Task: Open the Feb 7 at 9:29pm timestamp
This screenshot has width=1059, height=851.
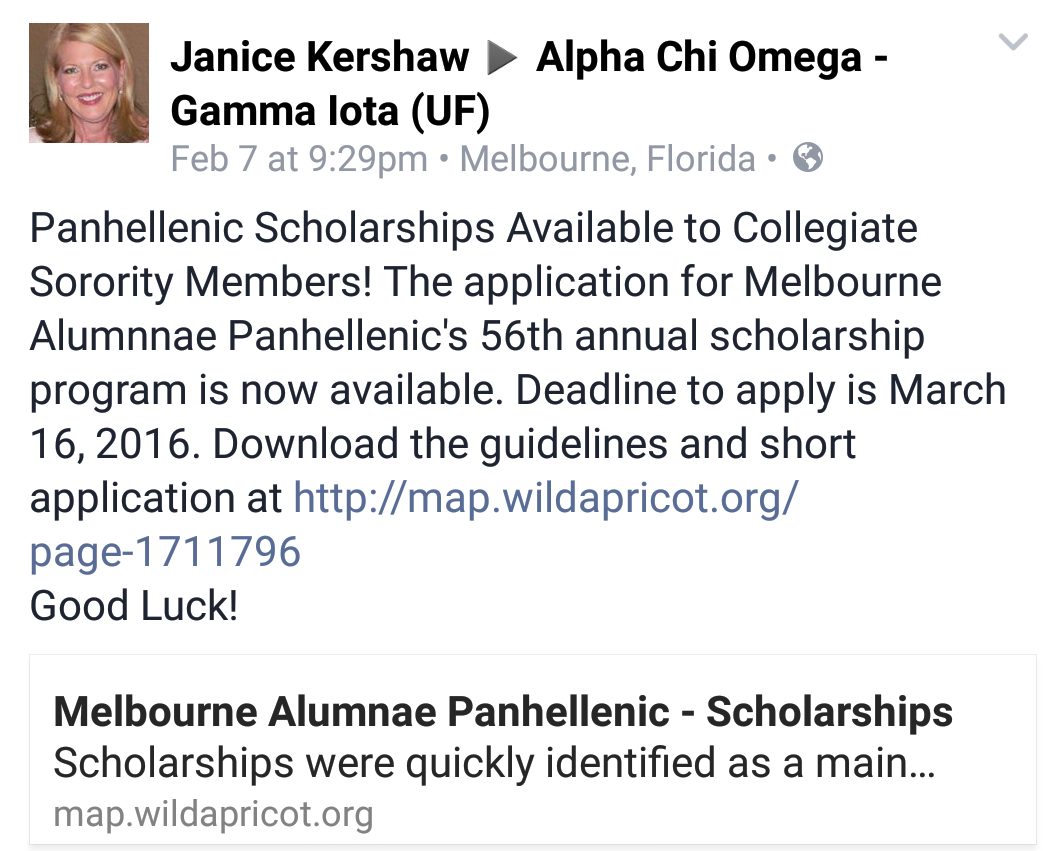Action: point(299,159)
